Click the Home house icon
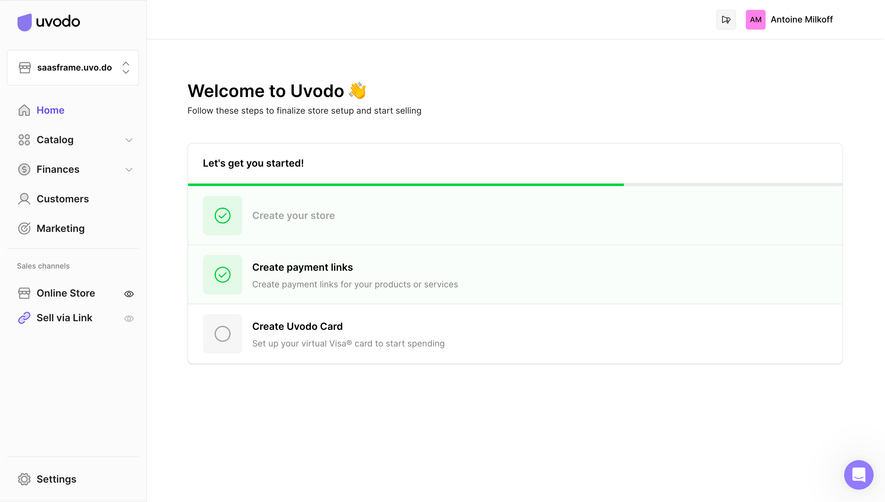This screenshot has height=502, width=885. tap(24, 110)
